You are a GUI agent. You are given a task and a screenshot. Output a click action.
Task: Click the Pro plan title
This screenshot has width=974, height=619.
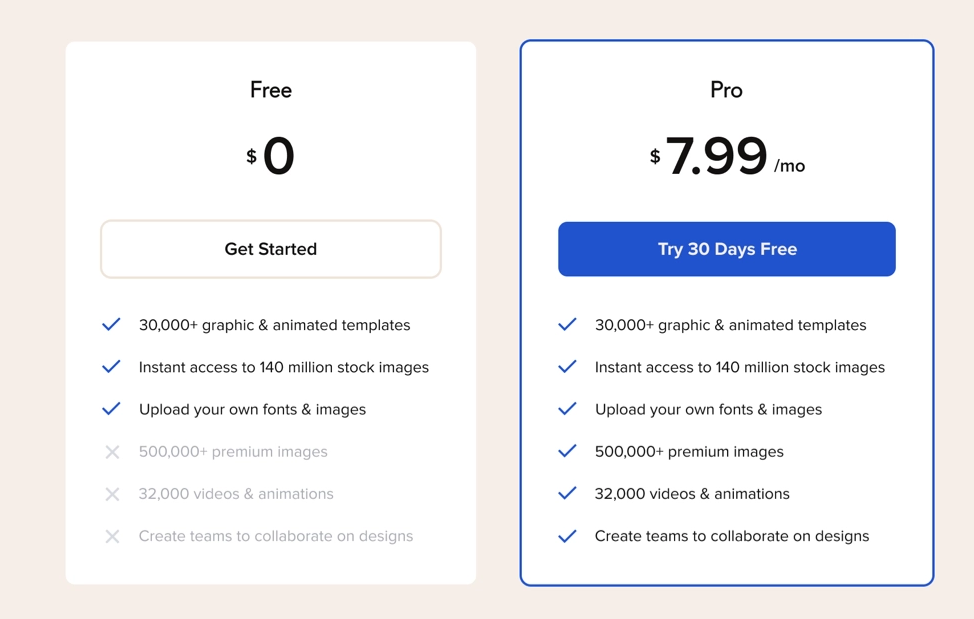[x=726, y=90]
